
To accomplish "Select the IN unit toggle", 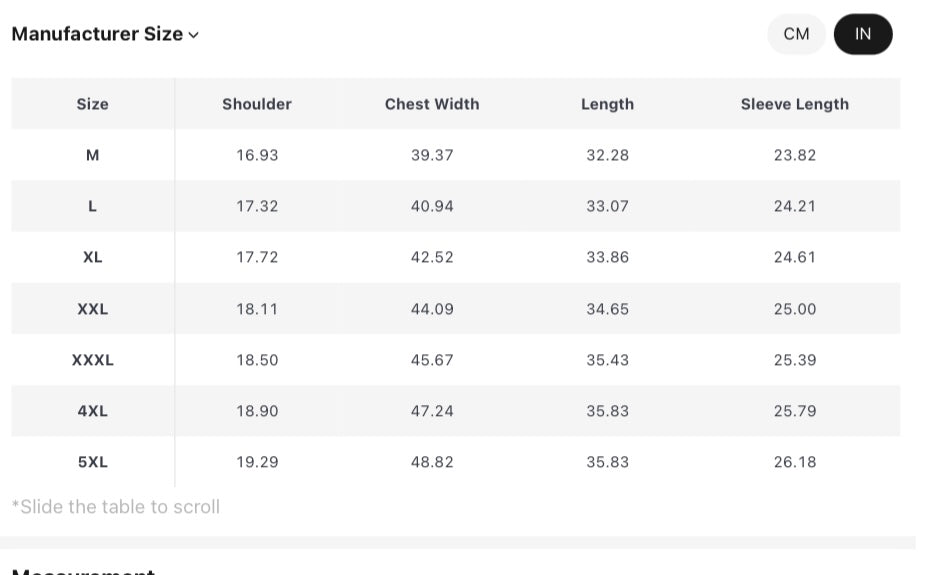I will pyautogui.click(x=862, y=34).
